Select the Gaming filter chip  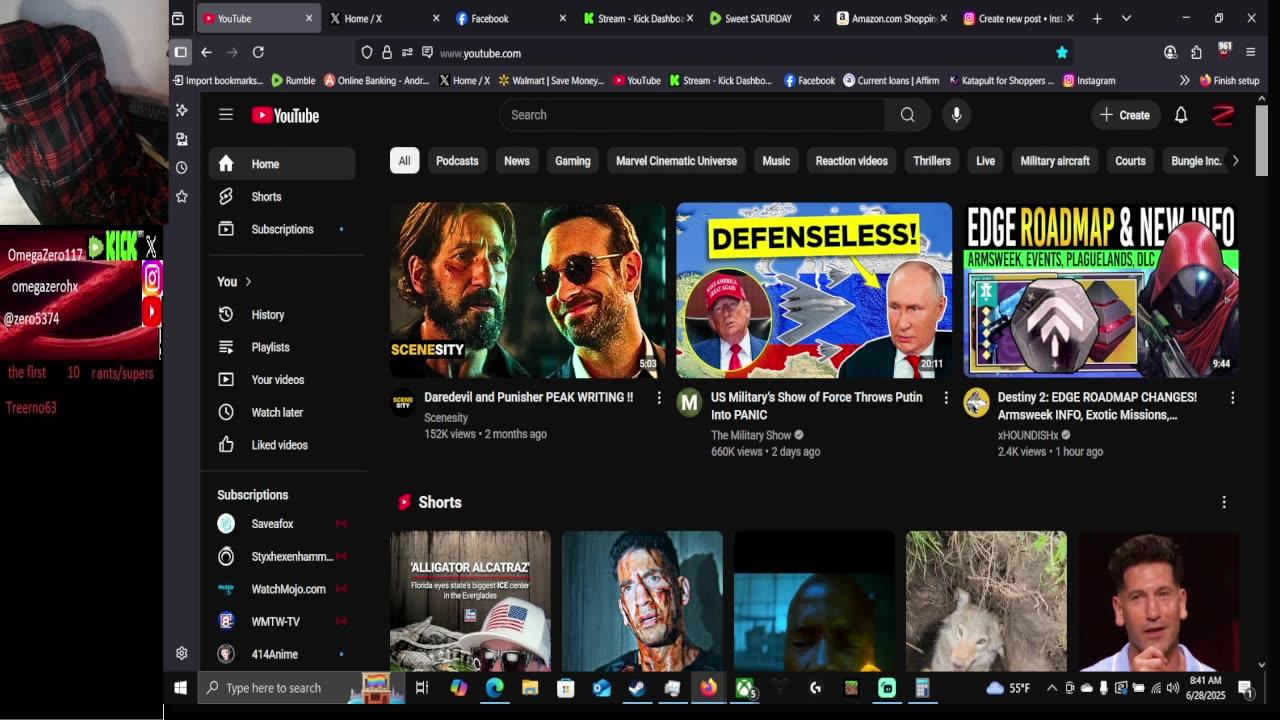click(x=573, y=161)
